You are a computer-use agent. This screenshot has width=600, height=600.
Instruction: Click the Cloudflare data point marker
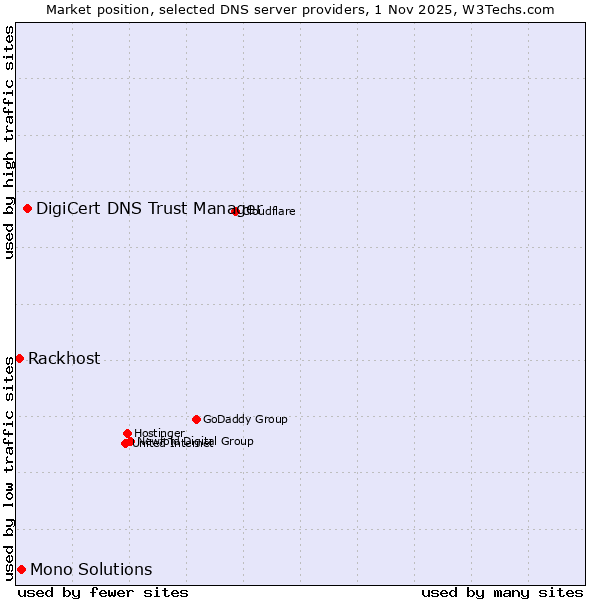click(236, 211)
